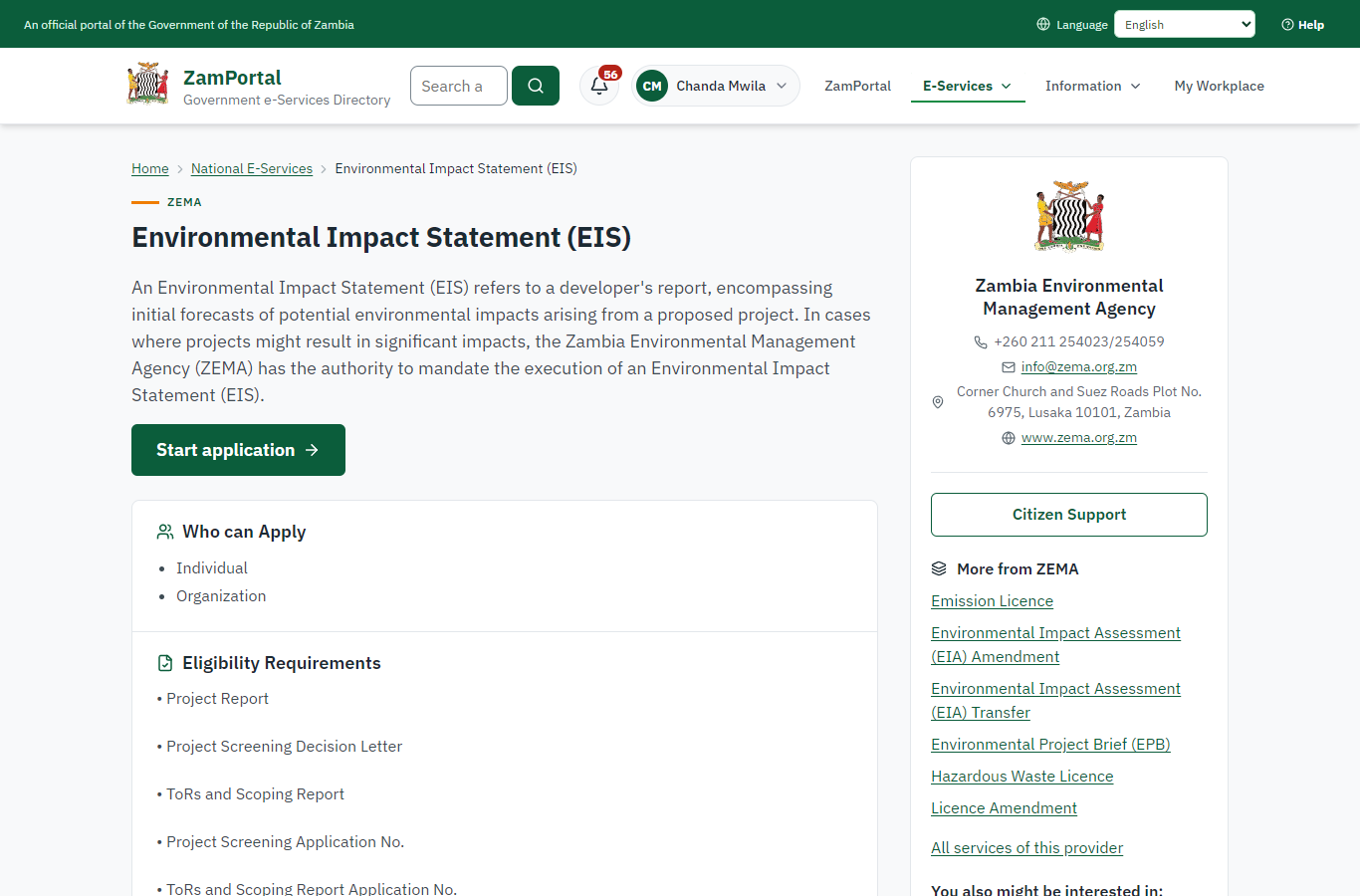Click the Project Screening Decision Letter text
Image resolution: width=1360 pixels, height=896 pixels.
click(x=285, y=747)
